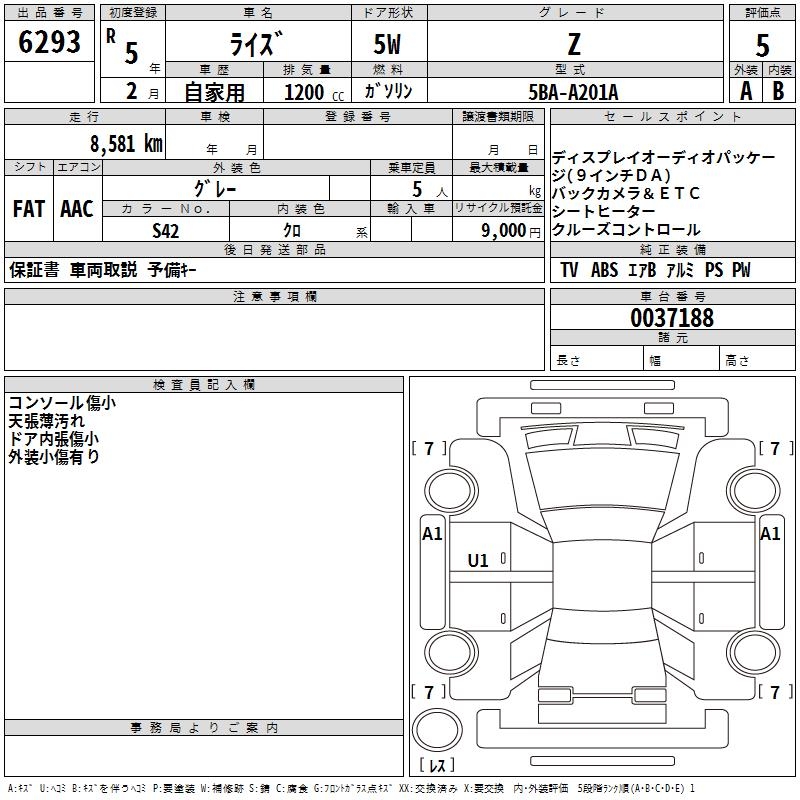
Task: Click front-right tire tread value 7
Action: coord(776,448)
